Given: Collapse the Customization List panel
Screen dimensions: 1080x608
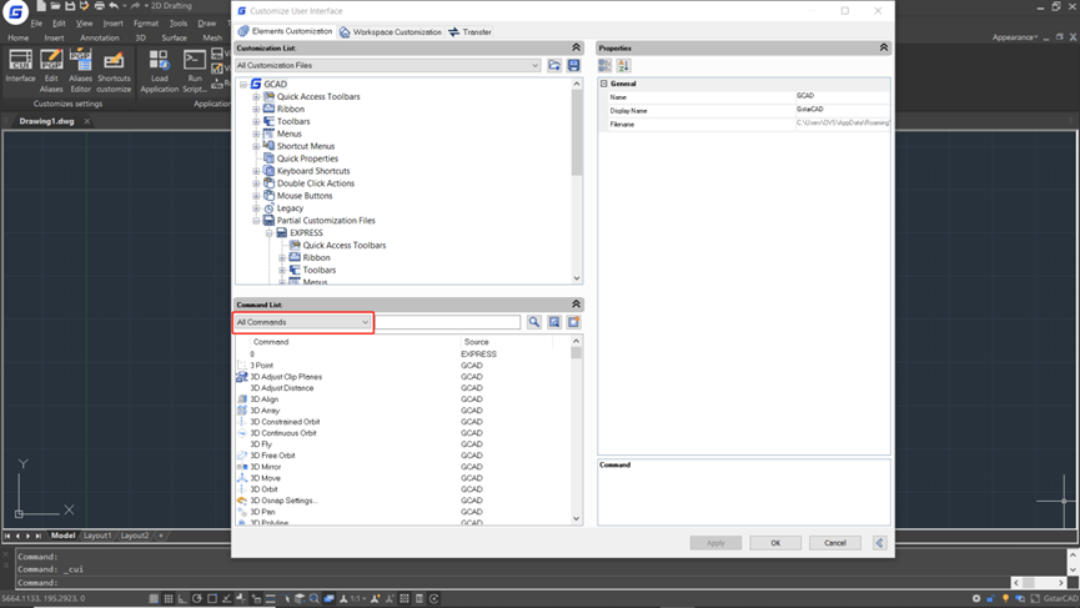Looking at the screenshot, I should (576, 48).
